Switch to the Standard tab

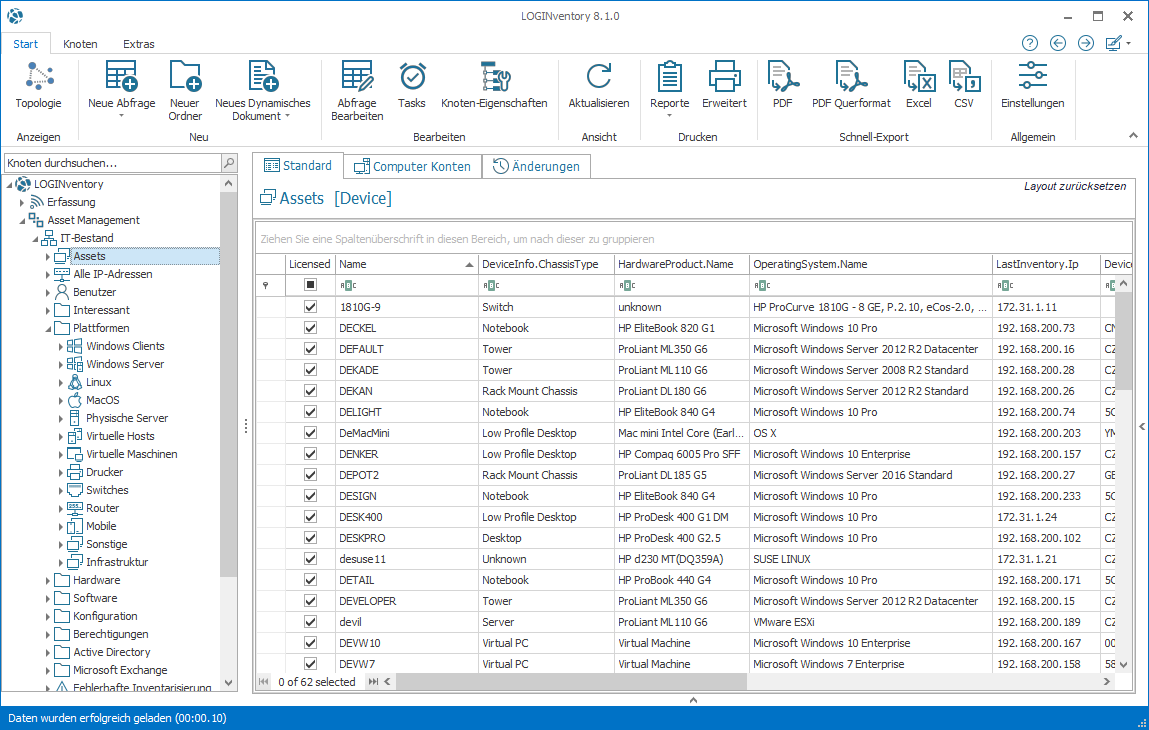298,166
